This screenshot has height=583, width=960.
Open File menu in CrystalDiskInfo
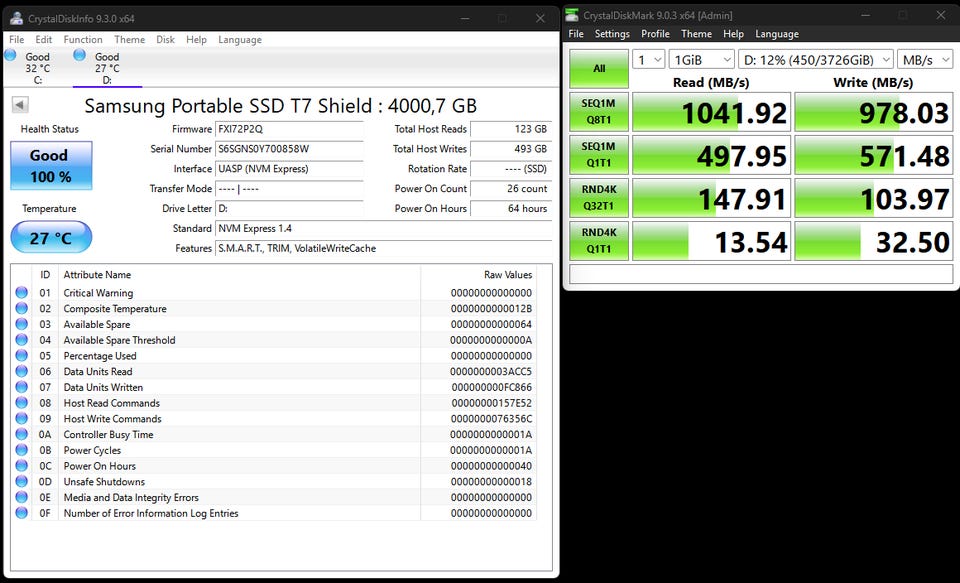pyautogui.click(x=17, y=40)
